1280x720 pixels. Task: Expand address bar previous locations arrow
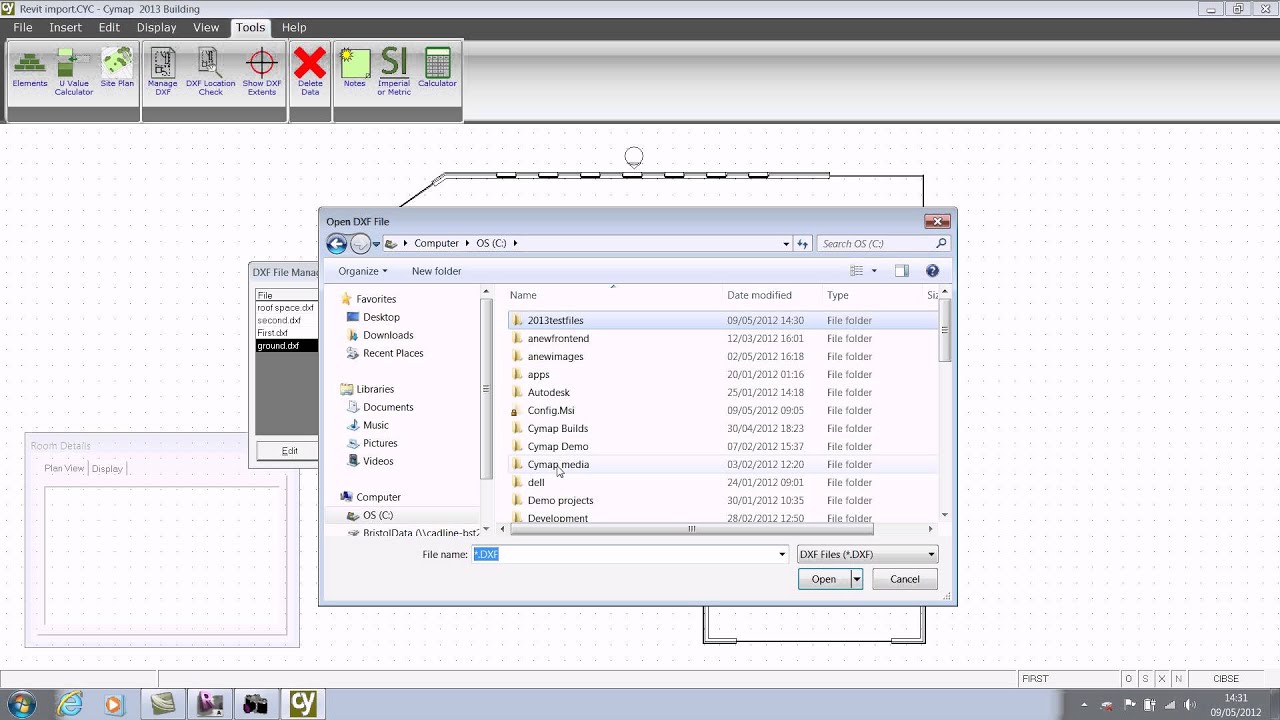[x=786, y=243]
